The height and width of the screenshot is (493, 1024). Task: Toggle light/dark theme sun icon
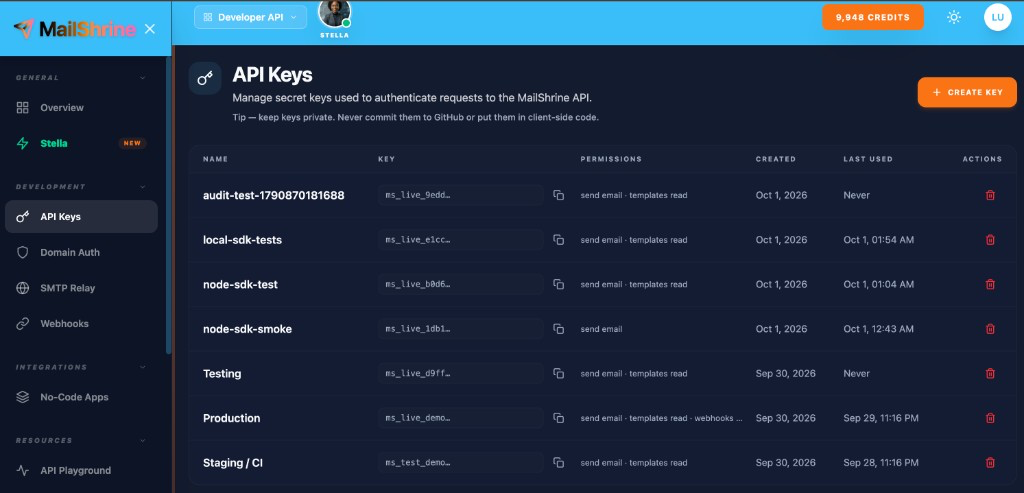(953, 18)
